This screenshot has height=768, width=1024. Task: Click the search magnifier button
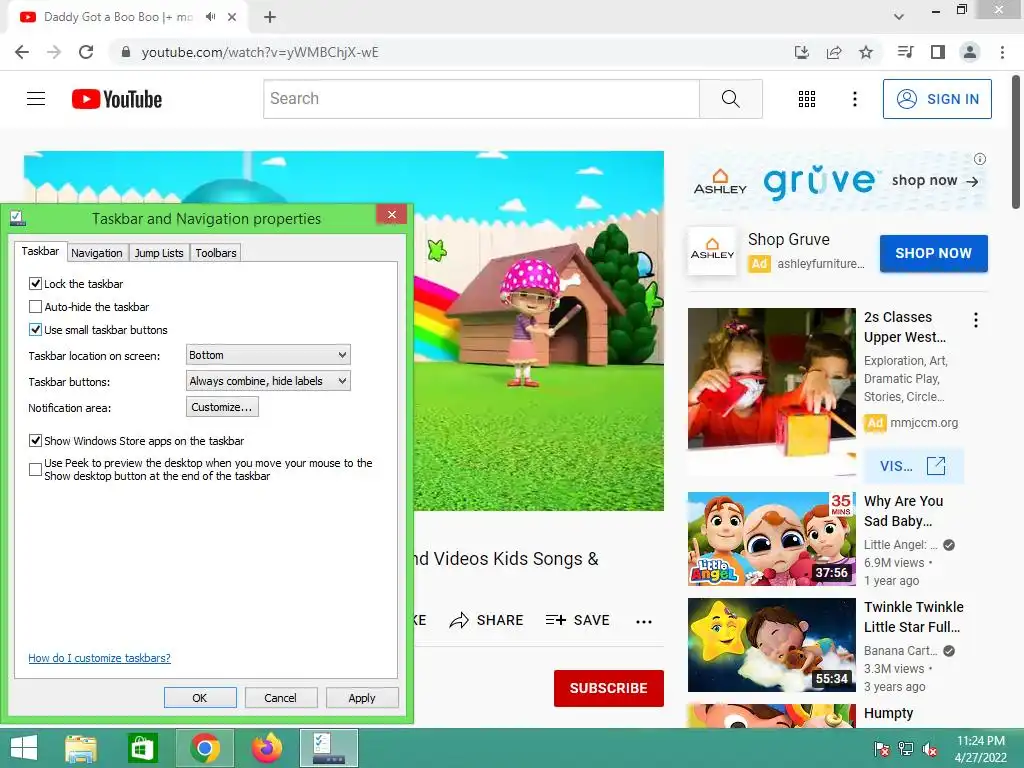click(x=730, y=99)
